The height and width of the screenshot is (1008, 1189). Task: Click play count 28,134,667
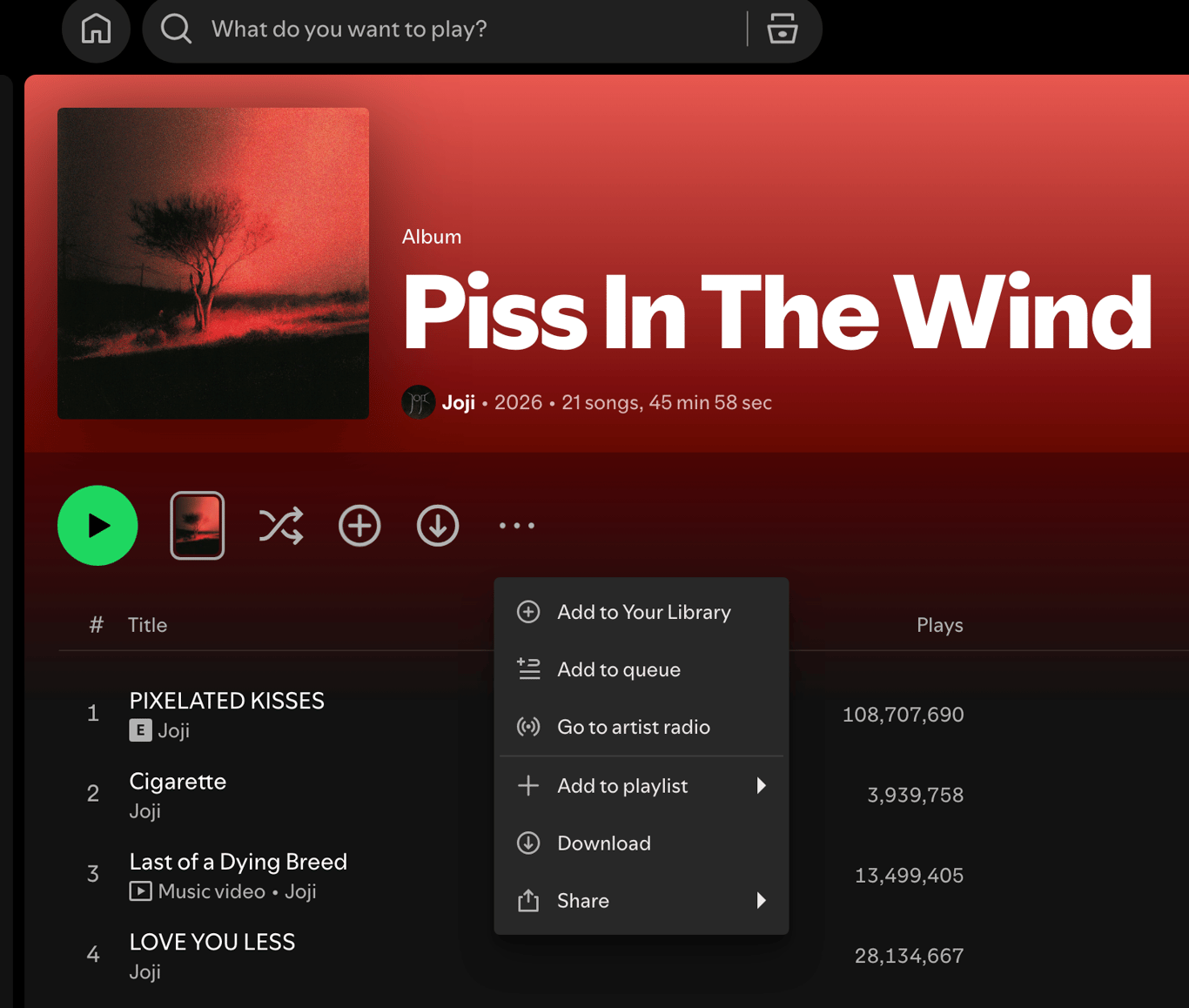coord(909,956)
